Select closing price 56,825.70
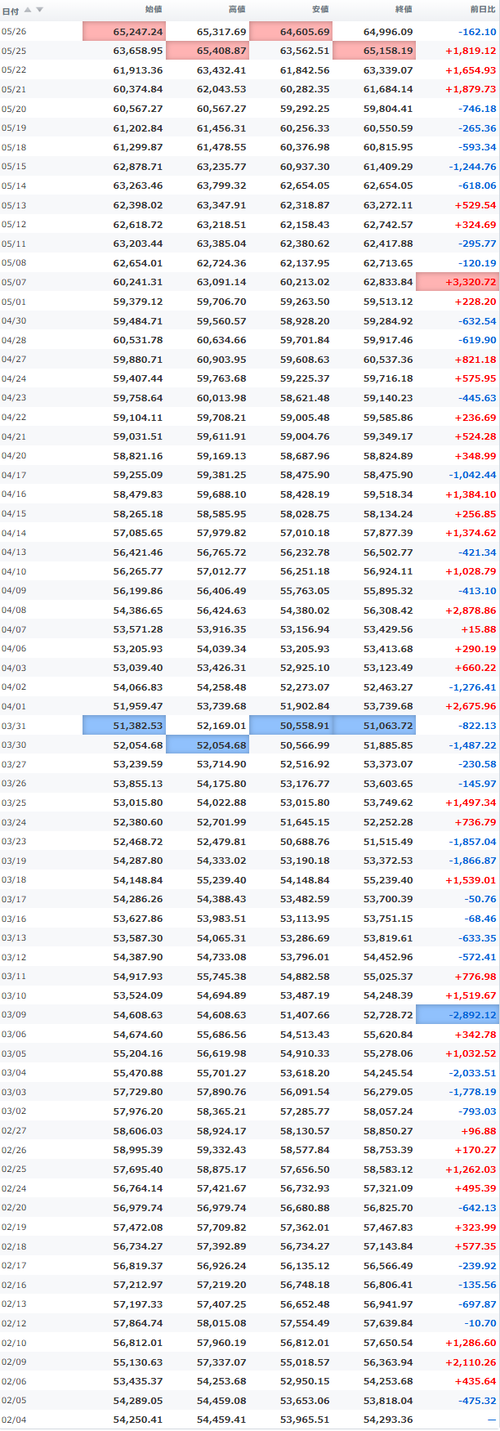Screen dimensions: 500x1431 coord(388,1206)
